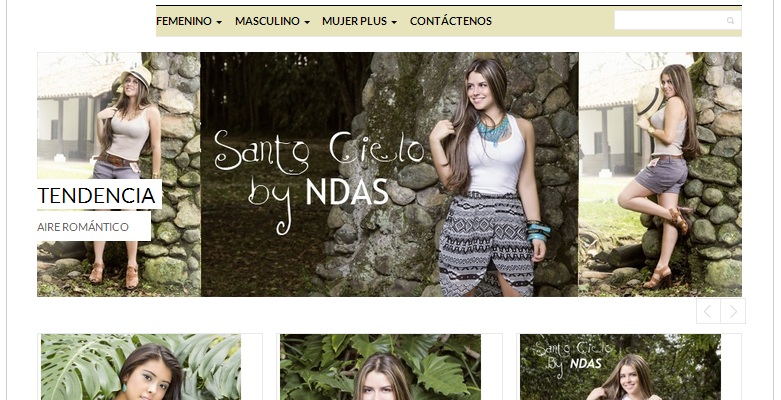Open the right slide with woman holding hat
Screen dimensions: 781x400
[660, 174]
